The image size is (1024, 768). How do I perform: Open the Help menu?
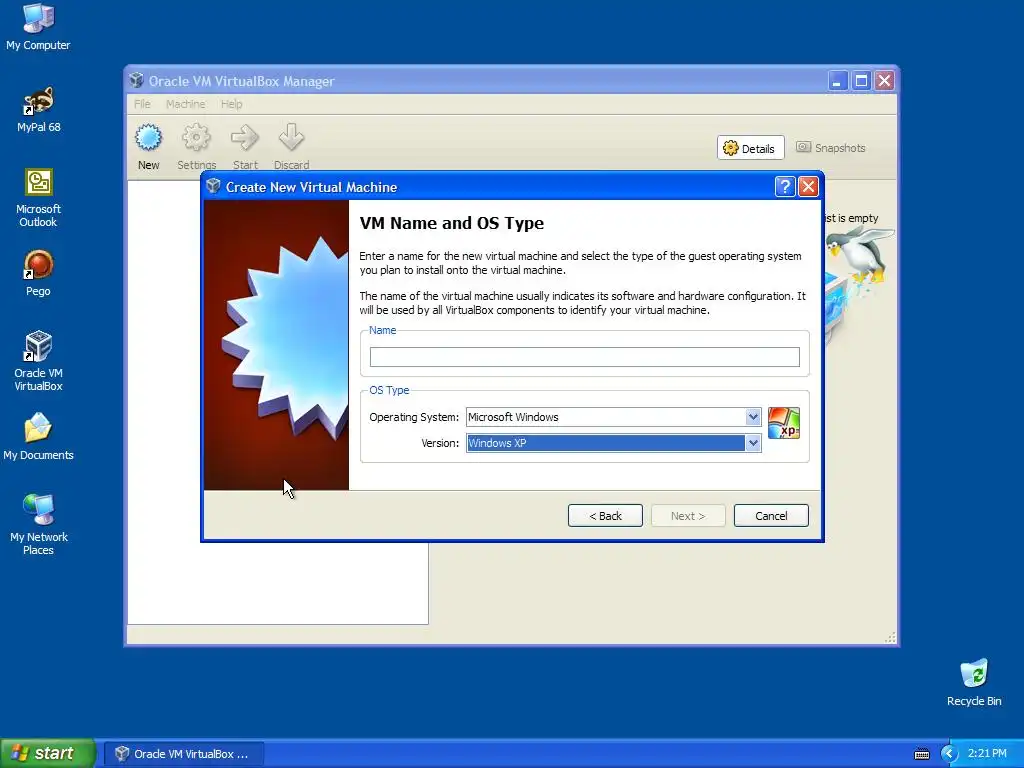tap(231, 104)
